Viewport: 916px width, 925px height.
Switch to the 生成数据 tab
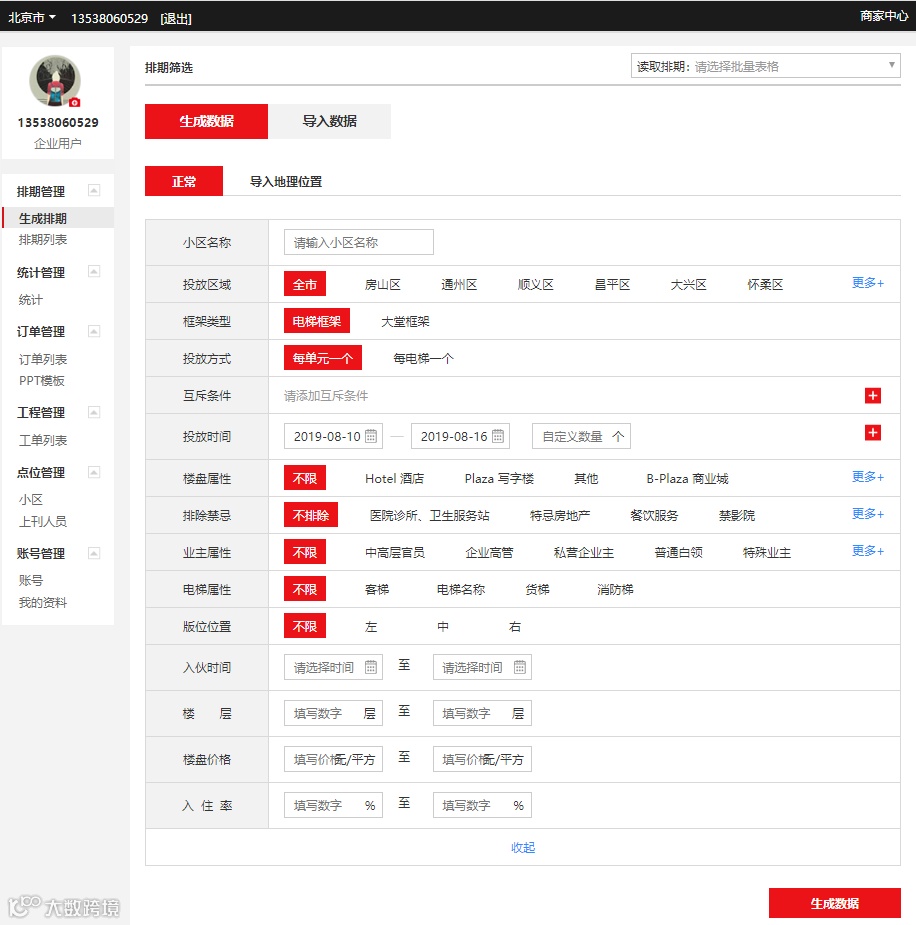pos(206,122)
